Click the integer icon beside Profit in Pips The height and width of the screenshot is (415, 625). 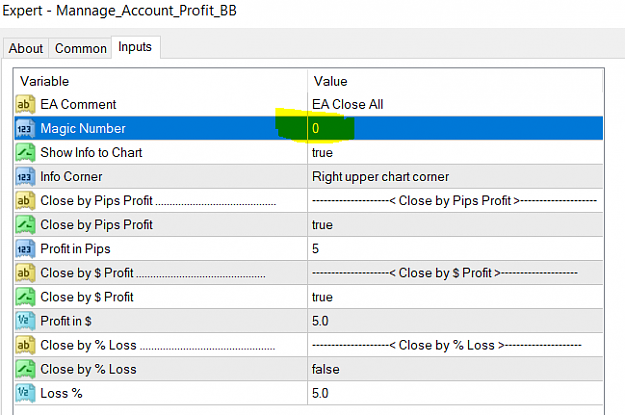tap(25, 249)
